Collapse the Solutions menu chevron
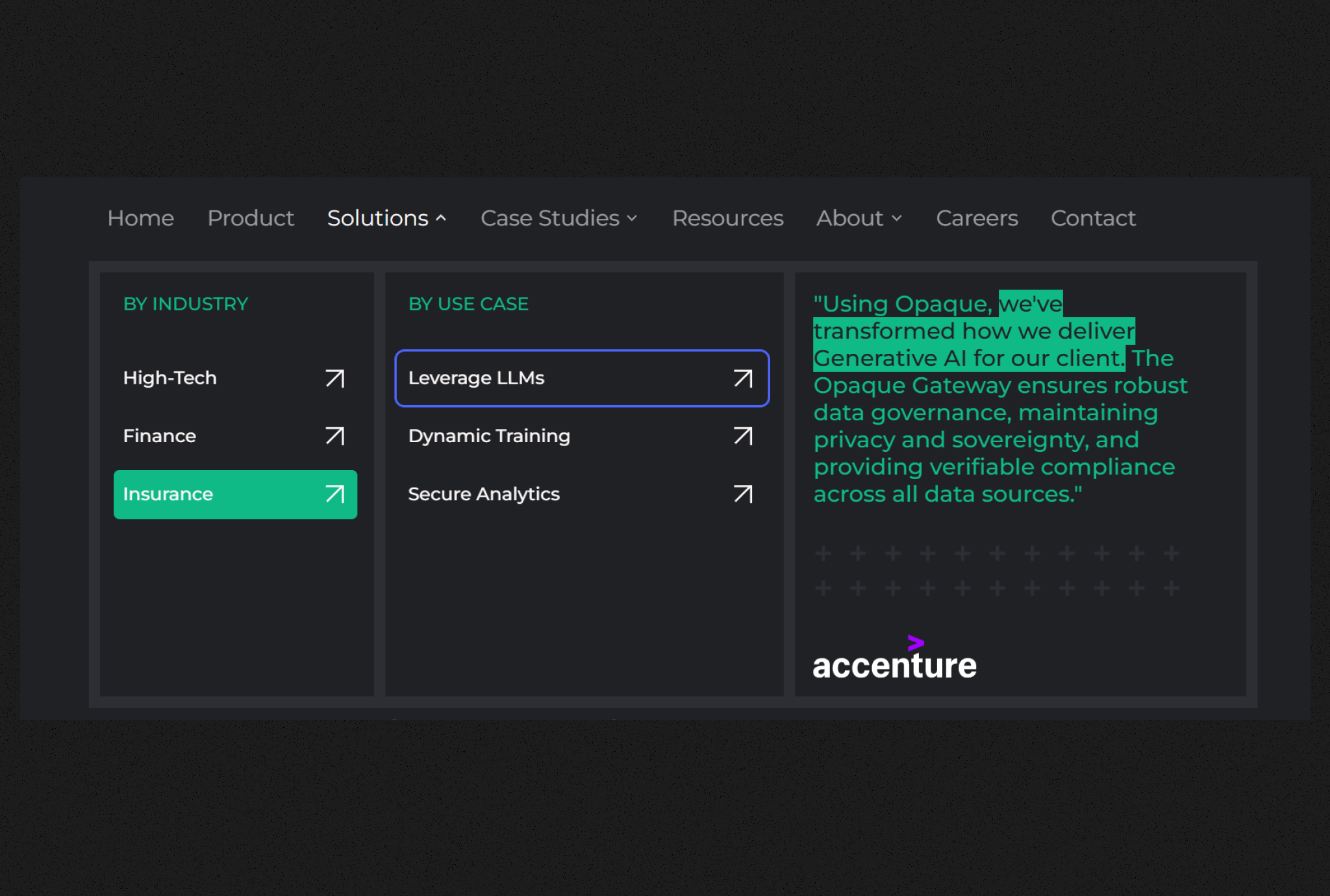Image resolution: width=1330 pixels, height=896 pixels. click(x=441, y=219)
